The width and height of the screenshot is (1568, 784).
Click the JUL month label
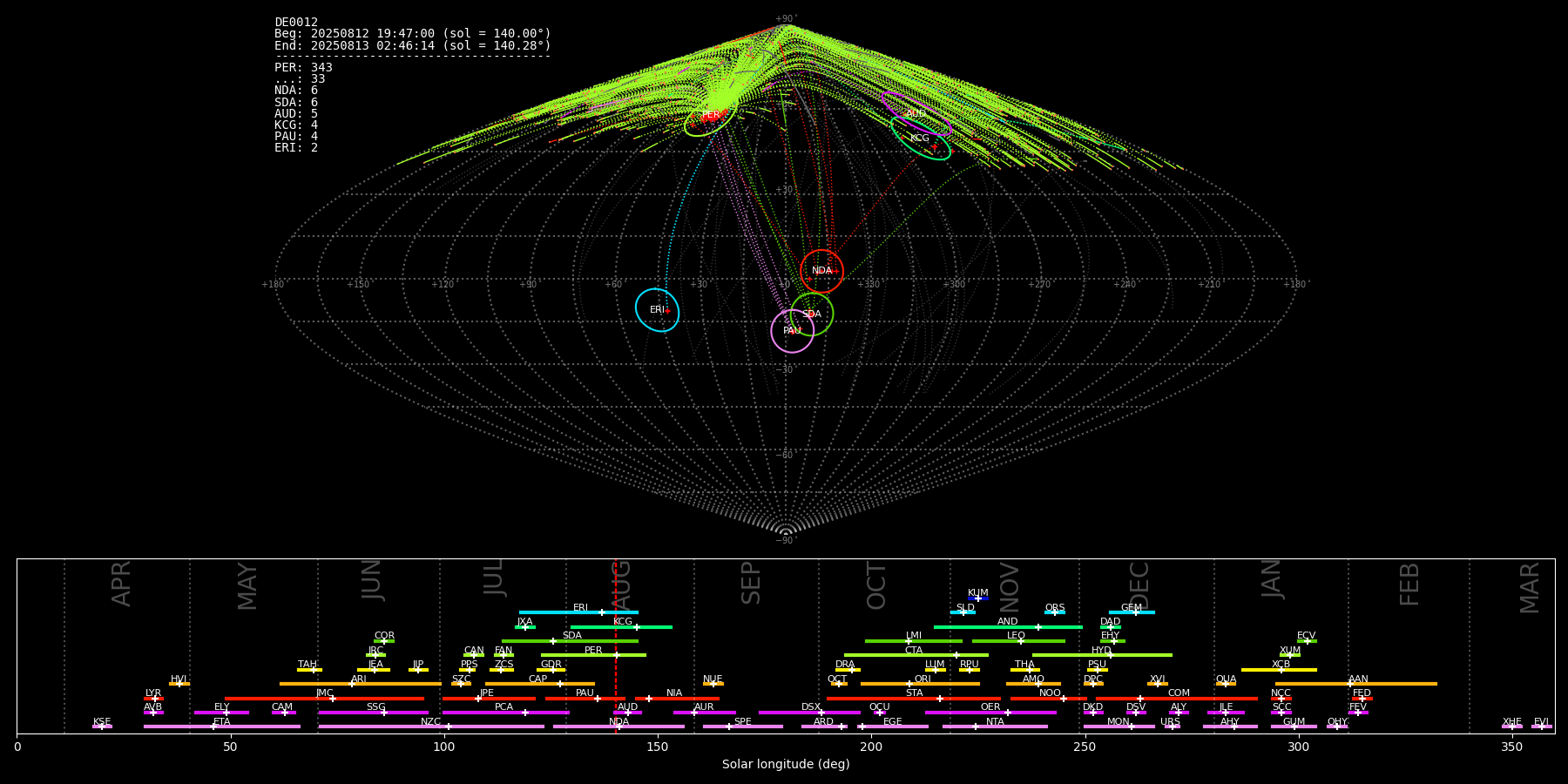[494, 578]
